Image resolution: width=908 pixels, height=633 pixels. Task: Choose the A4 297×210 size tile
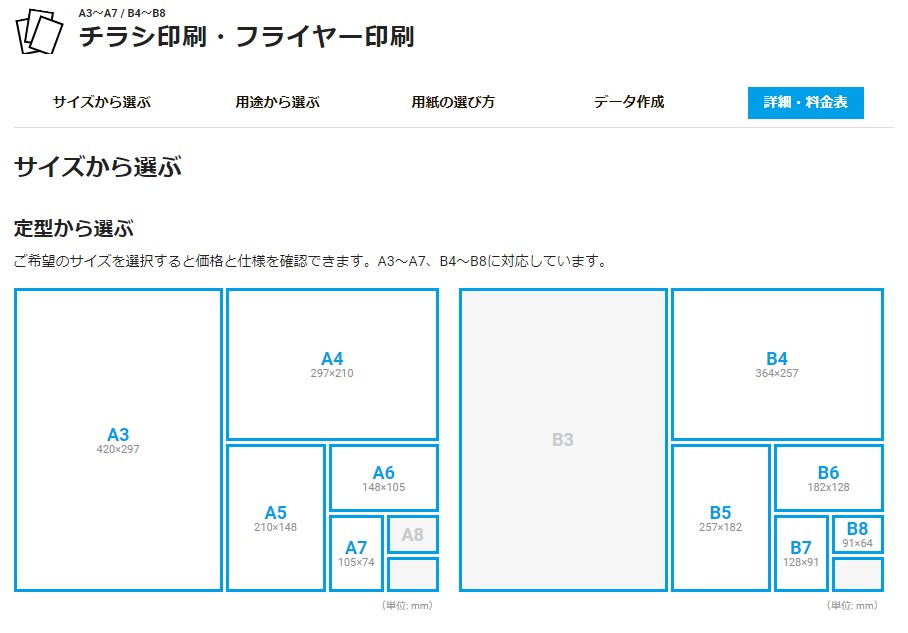pyautogui.click(x=332, y=365)
